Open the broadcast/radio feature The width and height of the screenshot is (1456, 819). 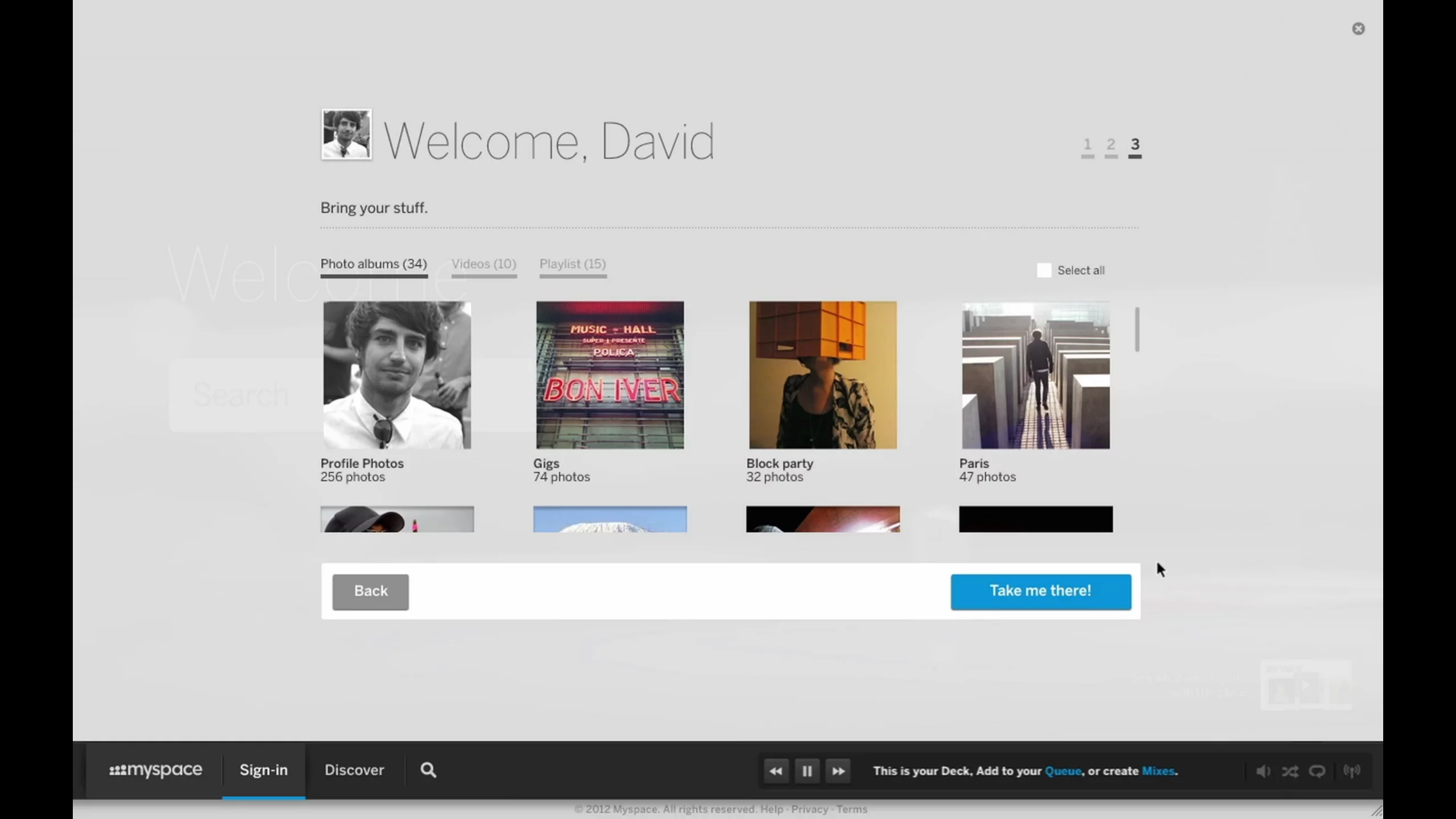(1352, 771)
